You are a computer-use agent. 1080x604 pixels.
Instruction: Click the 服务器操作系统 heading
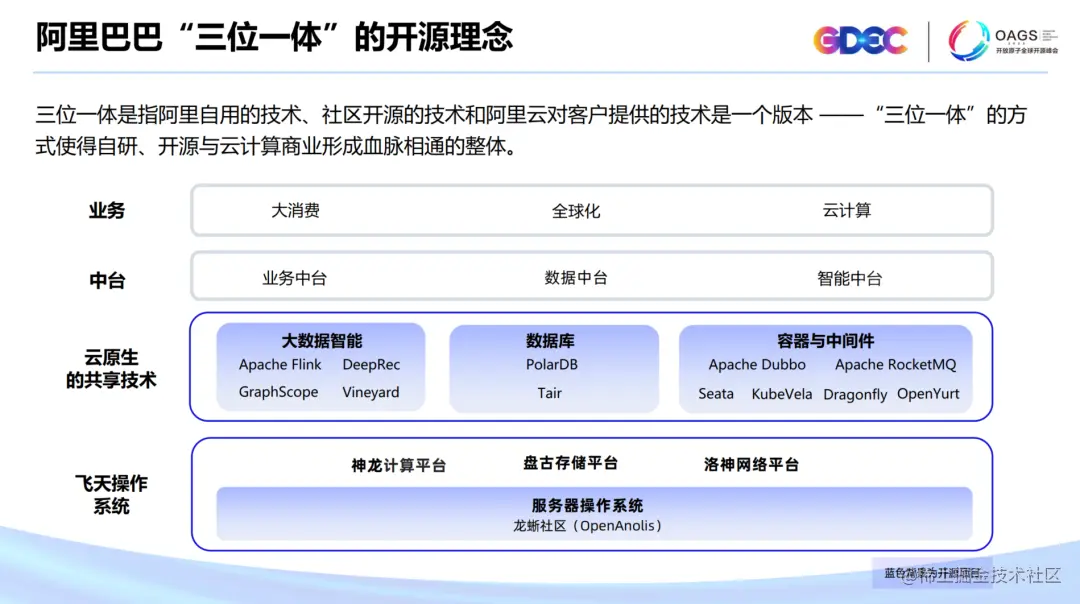click(588, 506)
